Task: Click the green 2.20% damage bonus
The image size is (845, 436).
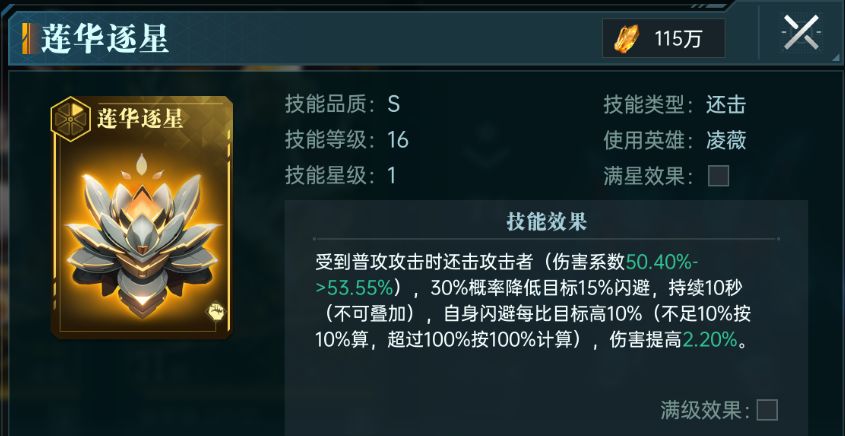Action: 710,340
